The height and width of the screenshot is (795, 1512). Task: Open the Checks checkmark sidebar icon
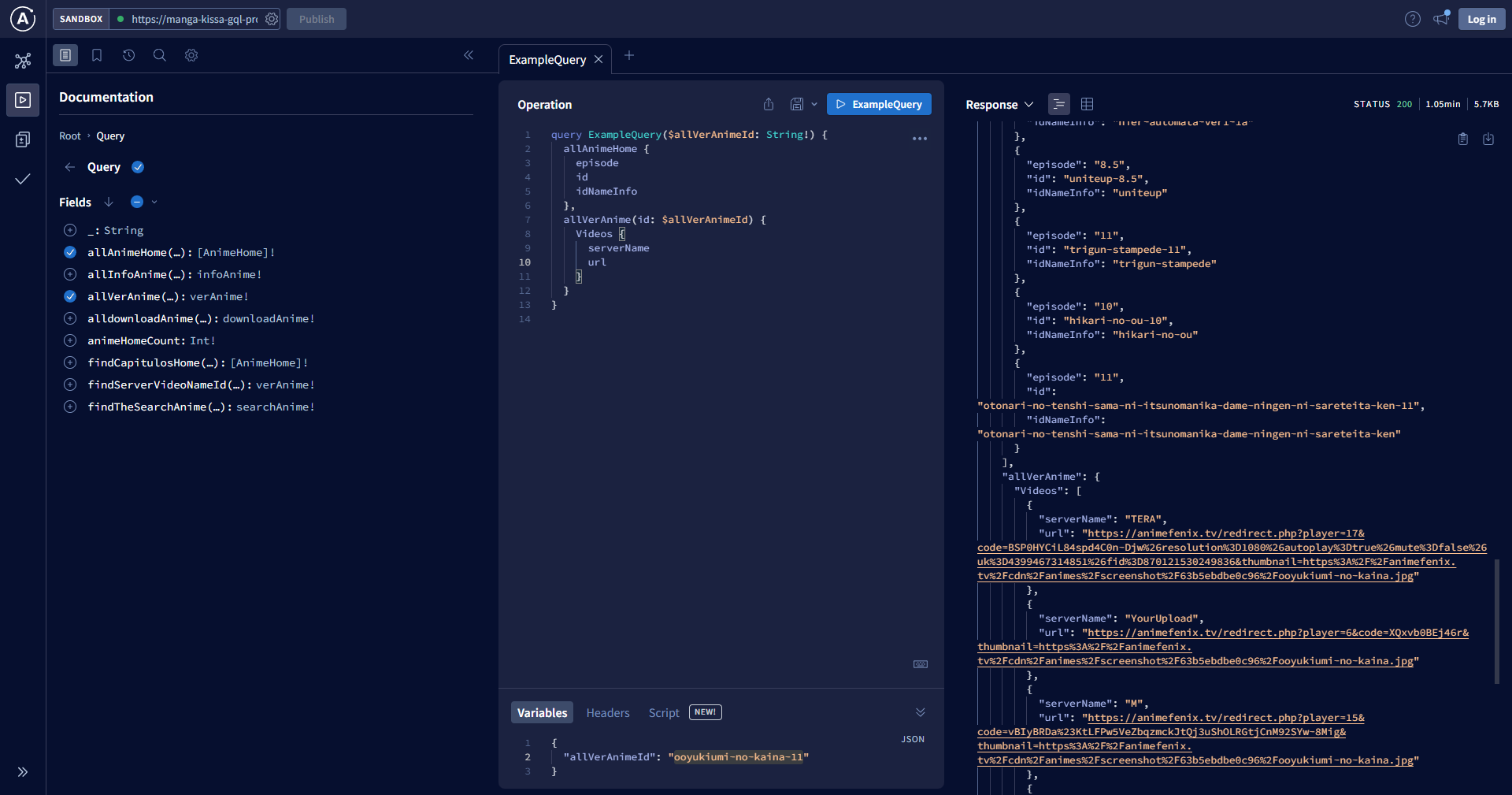point(23,179)
